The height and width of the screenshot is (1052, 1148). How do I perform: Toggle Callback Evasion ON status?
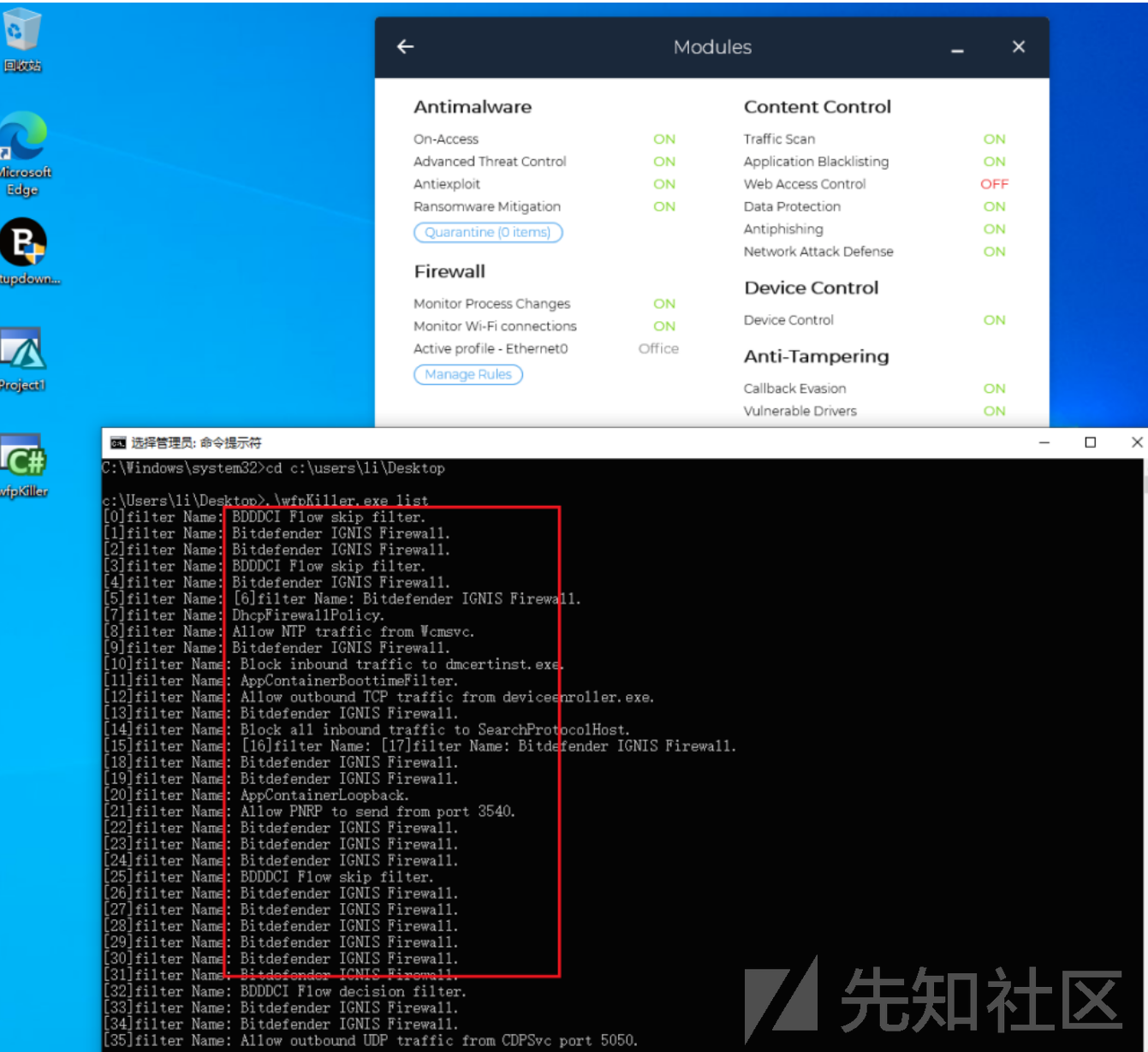(x=995, y=389)
